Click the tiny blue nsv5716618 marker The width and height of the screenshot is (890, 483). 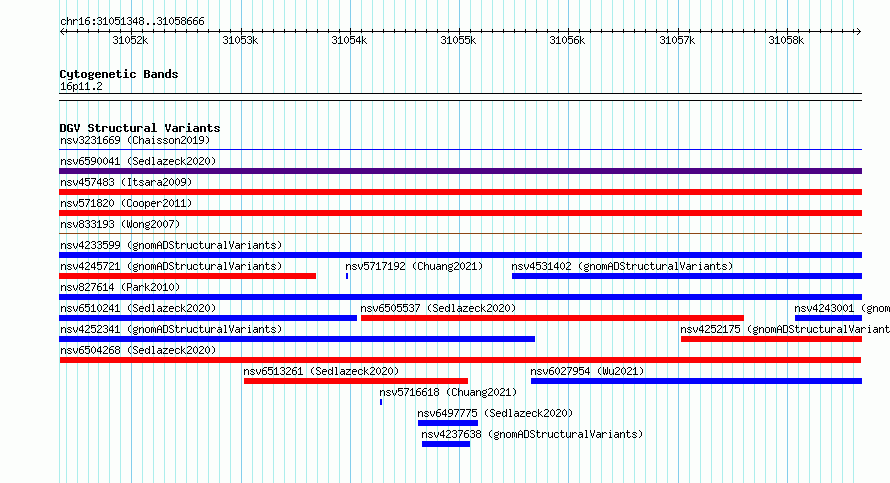[381, 402]
